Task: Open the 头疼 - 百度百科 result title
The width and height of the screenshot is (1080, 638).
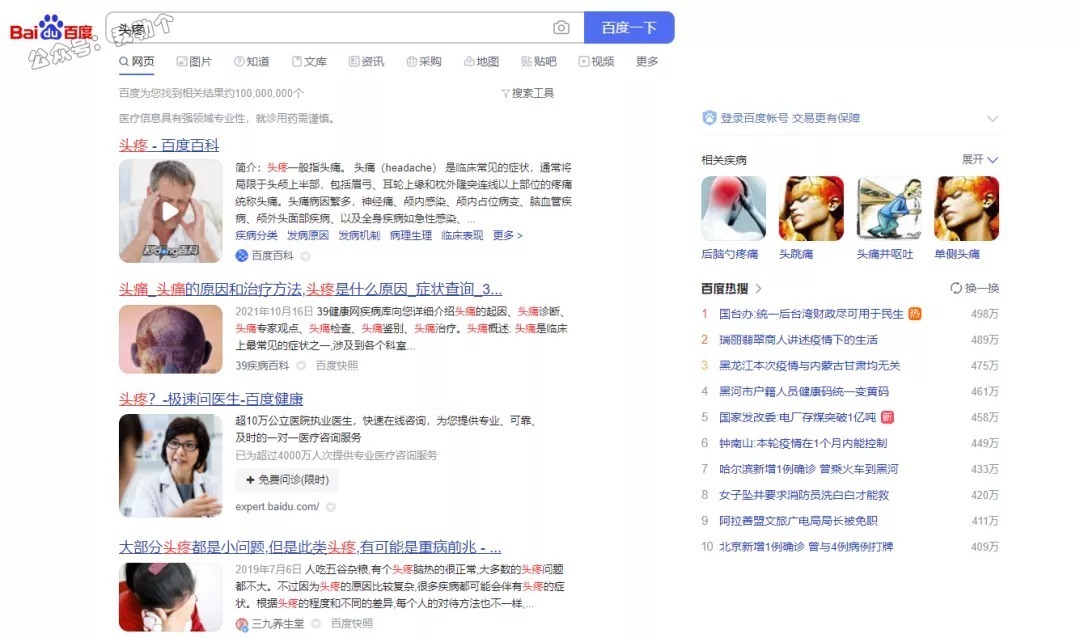Action: point(169,145)
